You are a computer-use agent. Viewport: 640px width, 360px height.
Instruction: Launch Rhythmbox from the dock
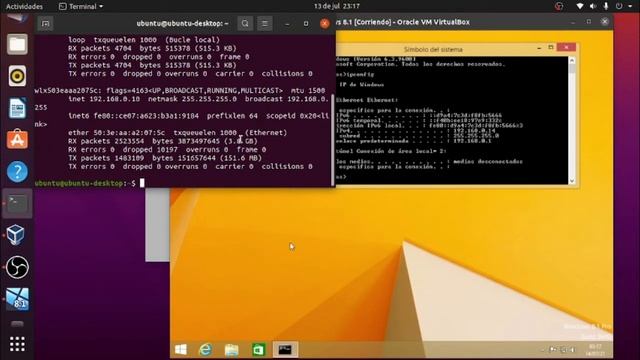17,76
